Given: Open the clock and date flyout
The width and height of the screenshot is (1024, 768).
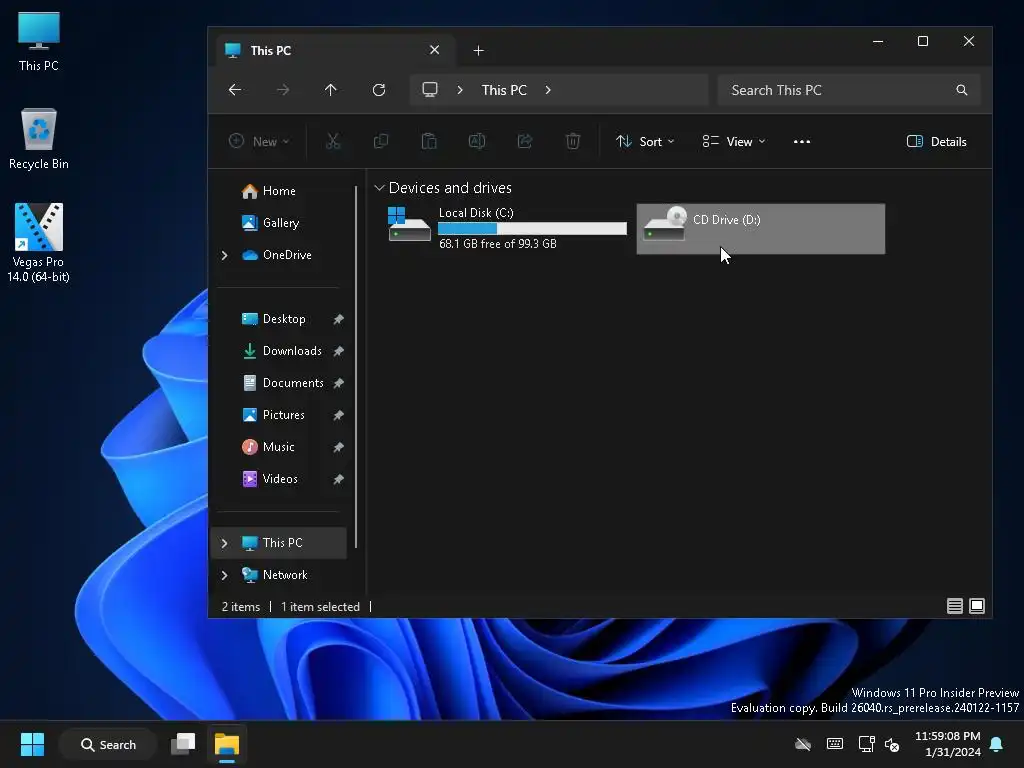Looking at the screenshot, I should (x=948, y=744).
